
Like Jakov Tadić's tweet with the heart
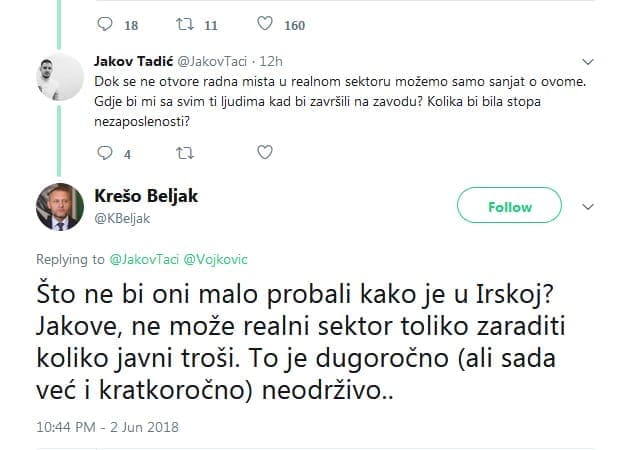pos(264,153)
